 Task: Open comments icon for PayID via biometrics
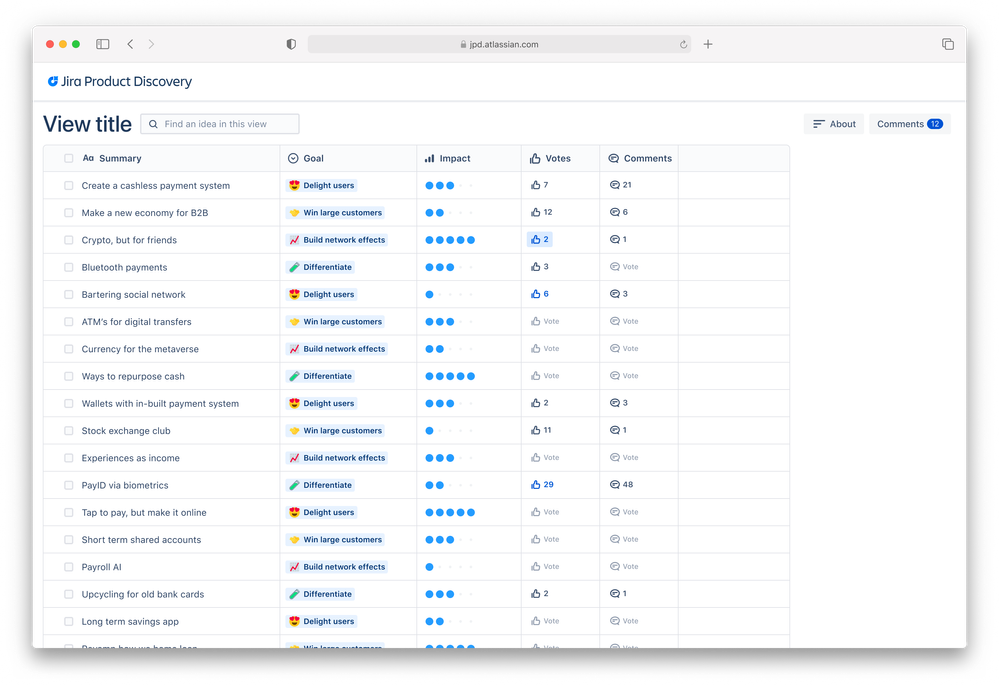(x=615, y=485)
